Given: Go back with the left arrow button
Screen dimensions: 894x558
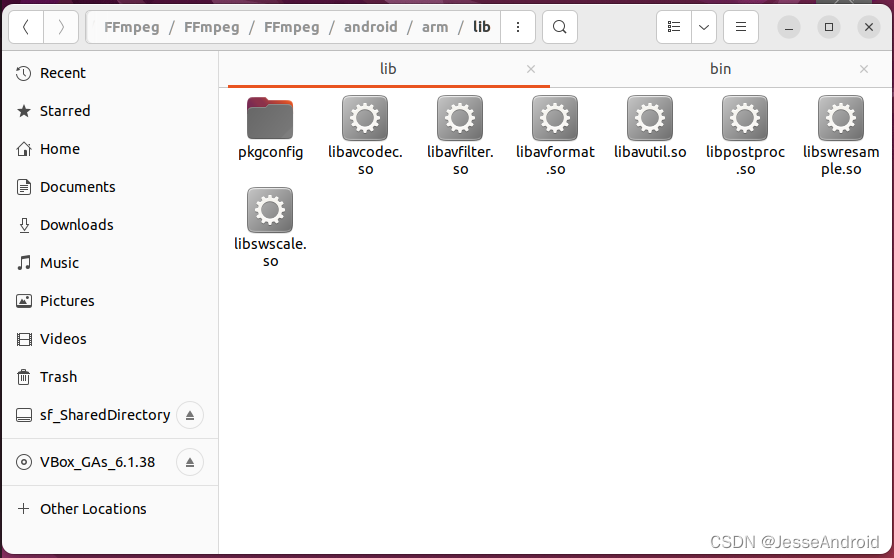Looking at the screenshot, I should 26,27.
